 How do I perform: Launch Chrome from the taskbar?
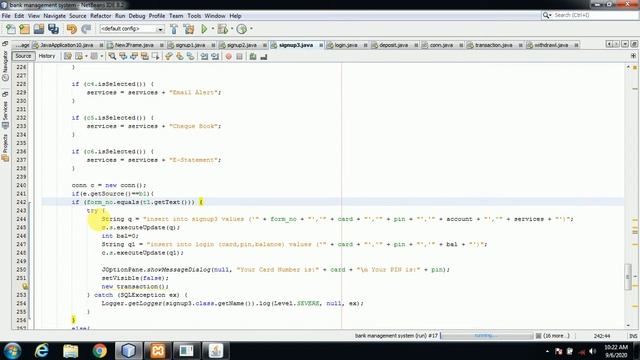pyautogui.click(x=99, y=351)
